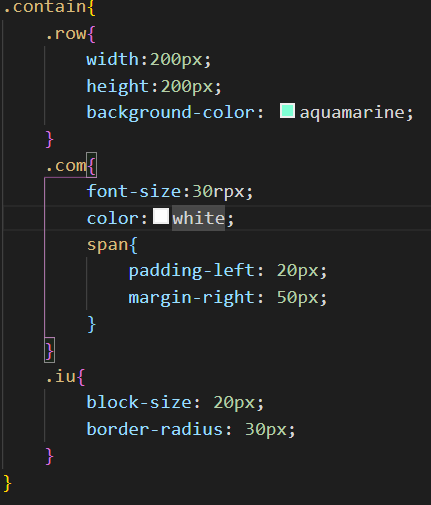Open the white color swatch picker
This screenshot has width=431, height=505.
(x=161, y=216)
